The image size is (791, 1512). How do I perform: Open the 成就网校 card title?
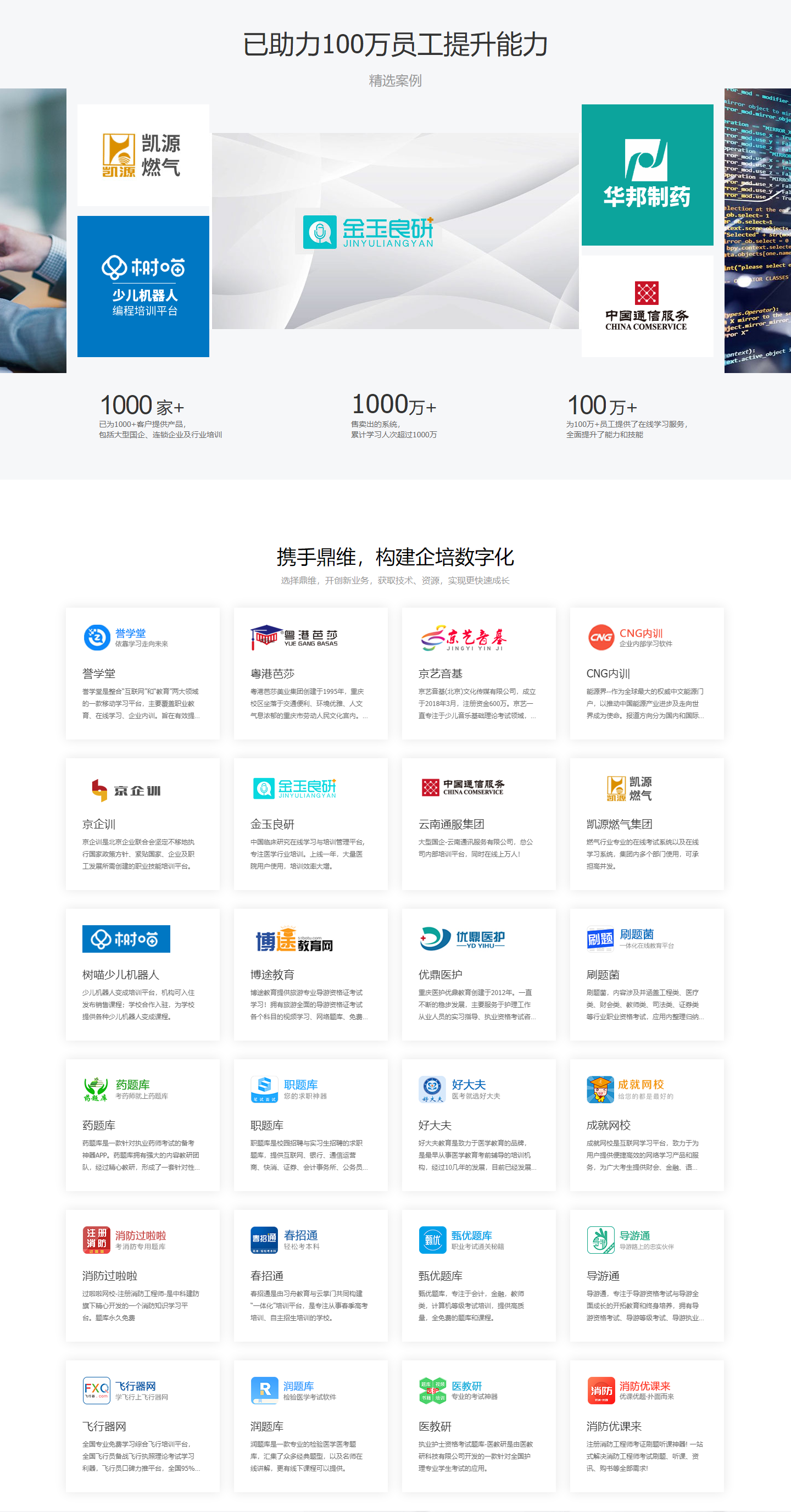[608, 1125]
